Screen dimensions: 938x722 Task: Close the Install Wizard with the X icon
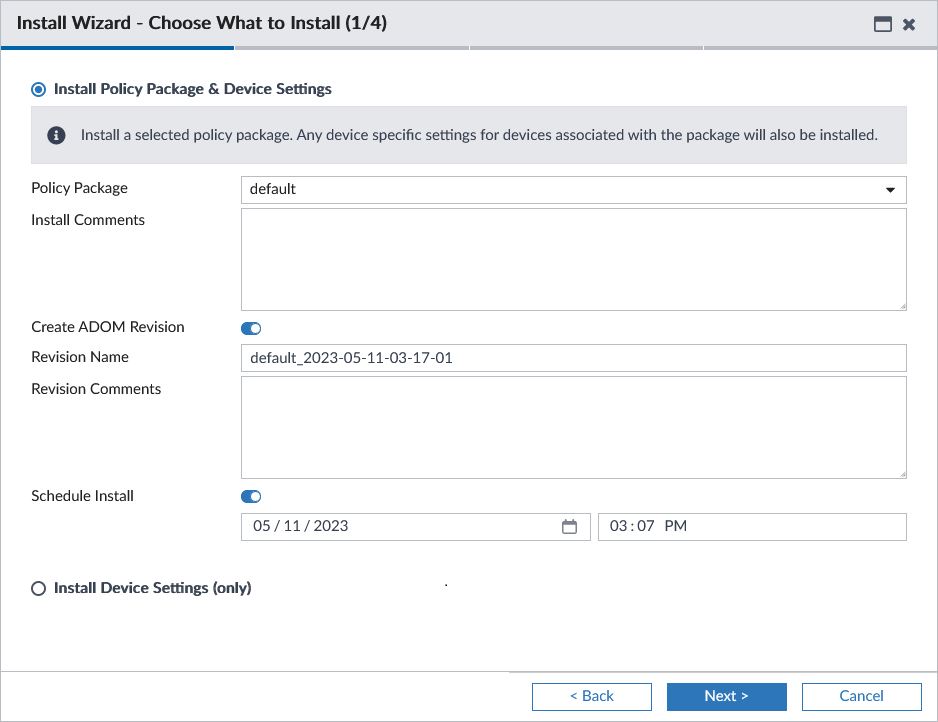point(909,24)
